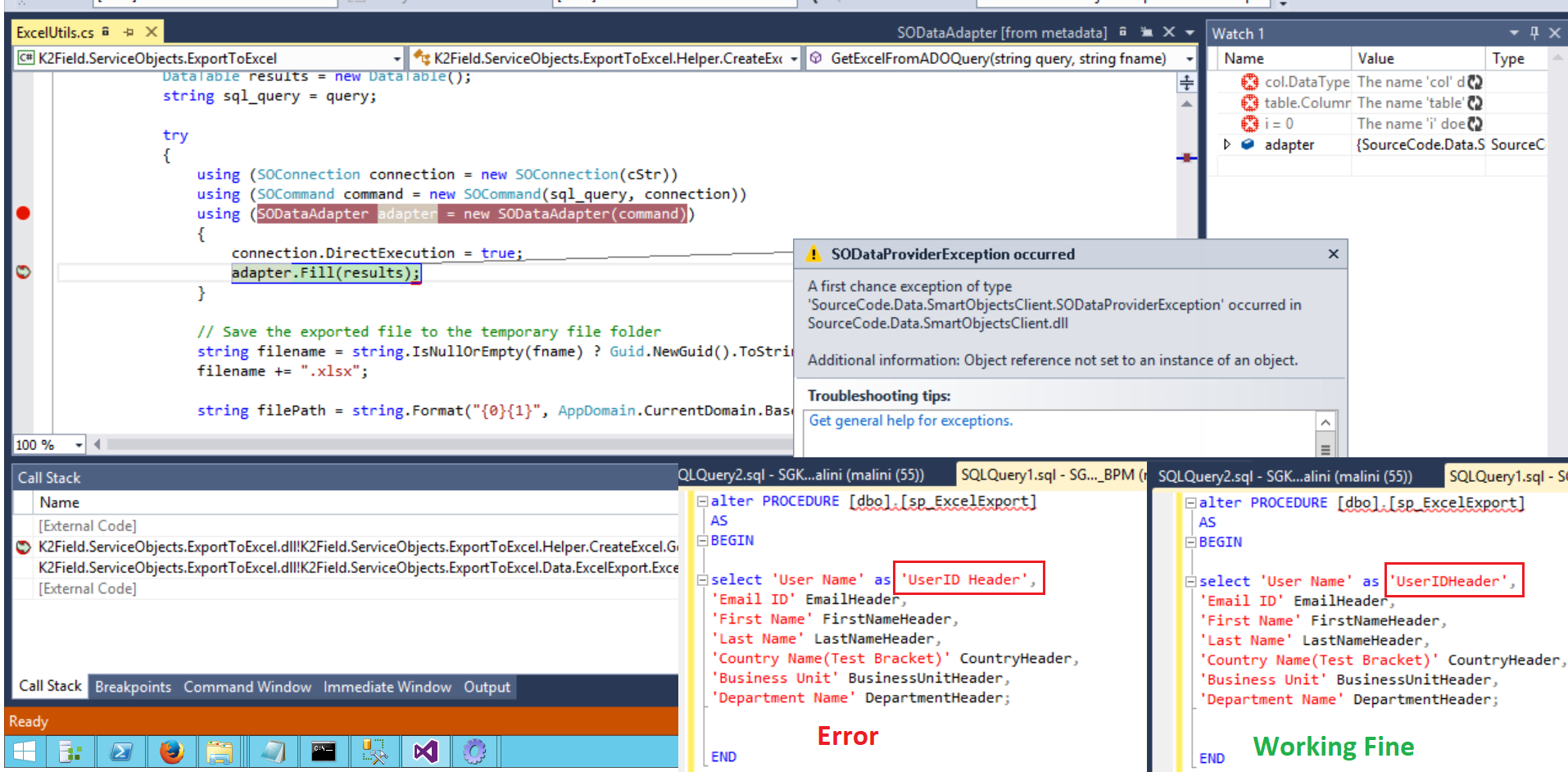This screenshot has width=1568, height=772.
Task: Open the gear application in the taskbar
Action: pyautogui.click(x=475, y=751)
